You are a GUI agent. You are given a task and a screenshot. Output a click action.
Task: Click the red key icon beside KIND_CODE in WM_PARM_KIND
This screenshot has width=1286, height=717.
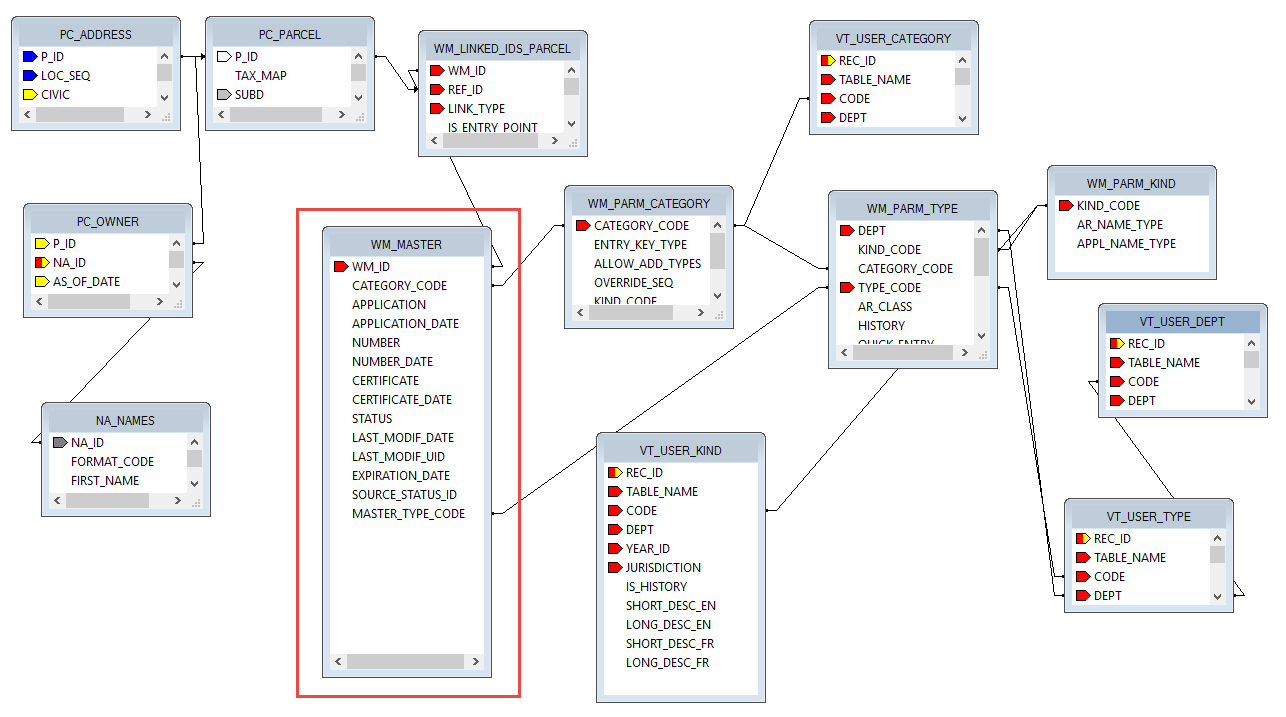pyautogui.click(x=1065, y=206)
